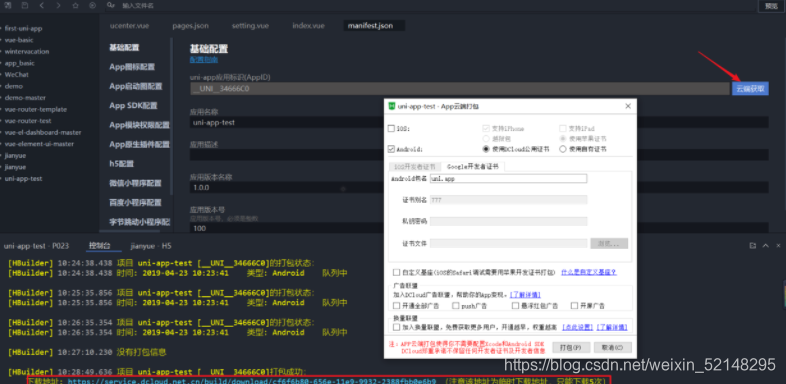The image size is (786, 384).
Task: Open the uni-app-test - P023 console tab
Action: [36, 246]
